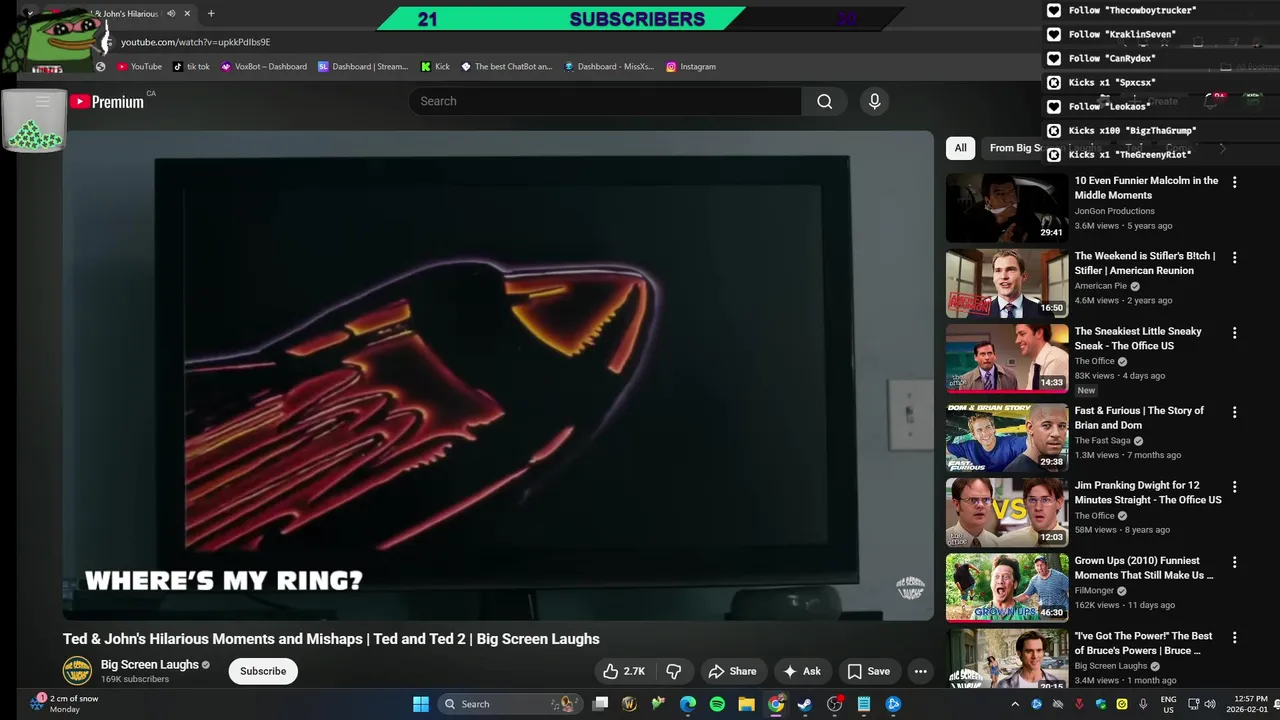1280x720 pixels.
Task: Play The Office Sneaky Sneak thumbnail
Action: click(x=1007, y=358)
